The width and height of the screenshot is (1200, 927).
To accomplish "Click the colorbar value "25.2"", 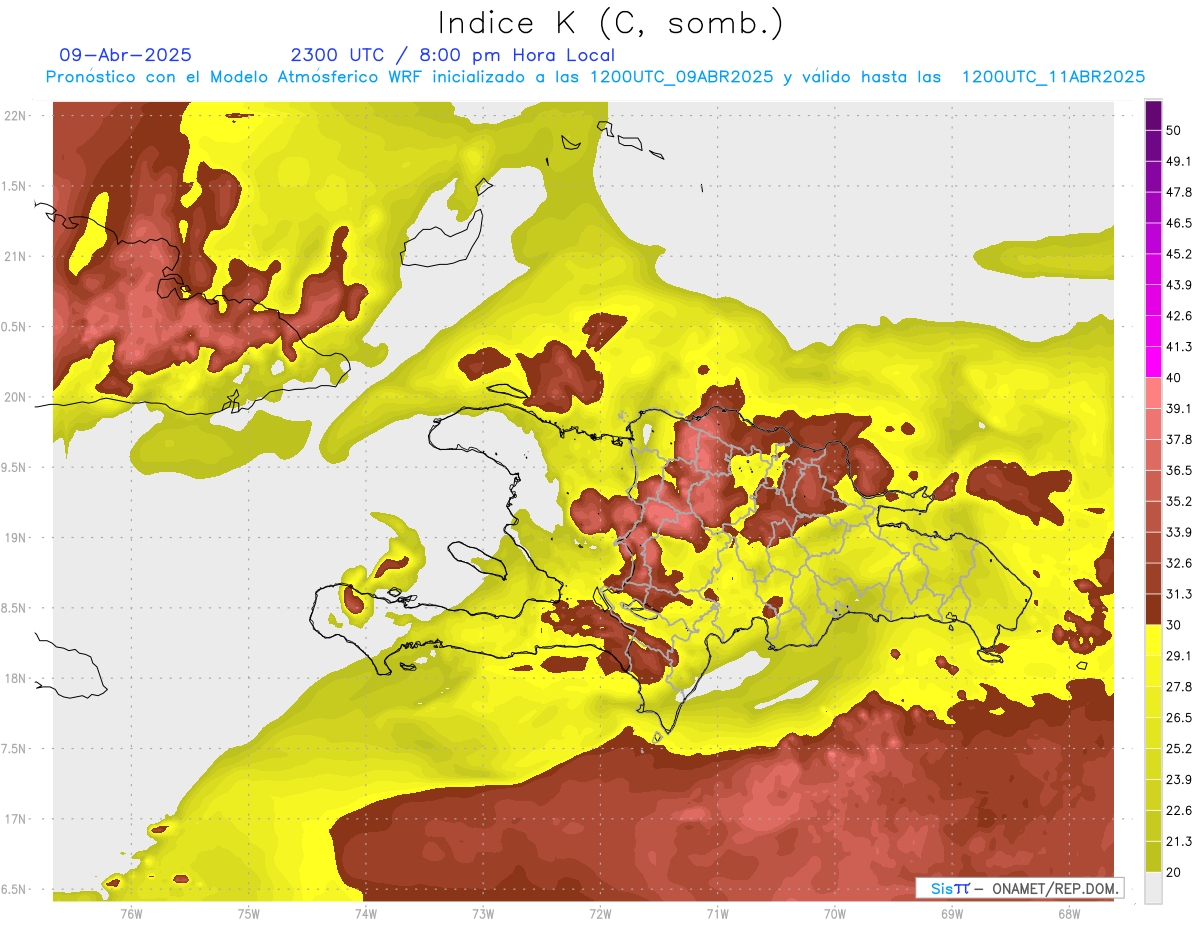I will pyautogui.click(x=1179, y=748).
